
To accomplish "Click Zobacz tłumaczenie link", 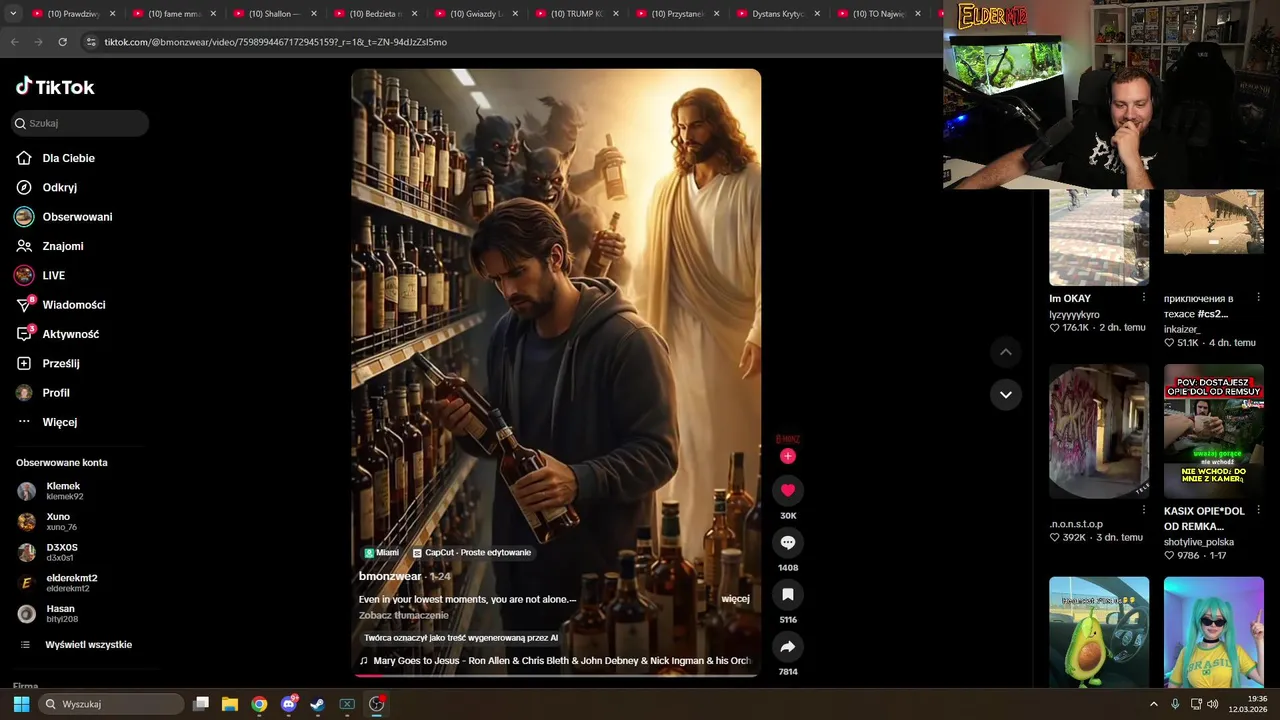I will click(x=404, y=615).
